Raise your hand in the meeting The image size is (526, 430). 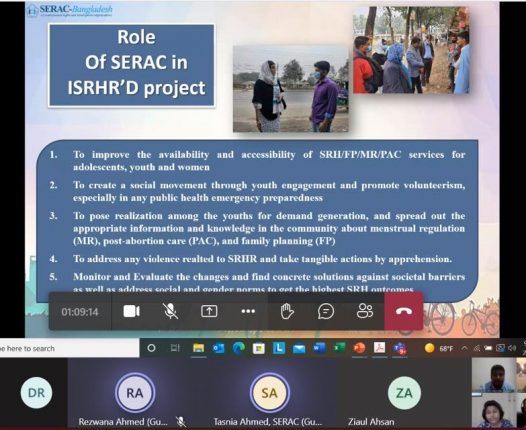(x=287, y=311)
